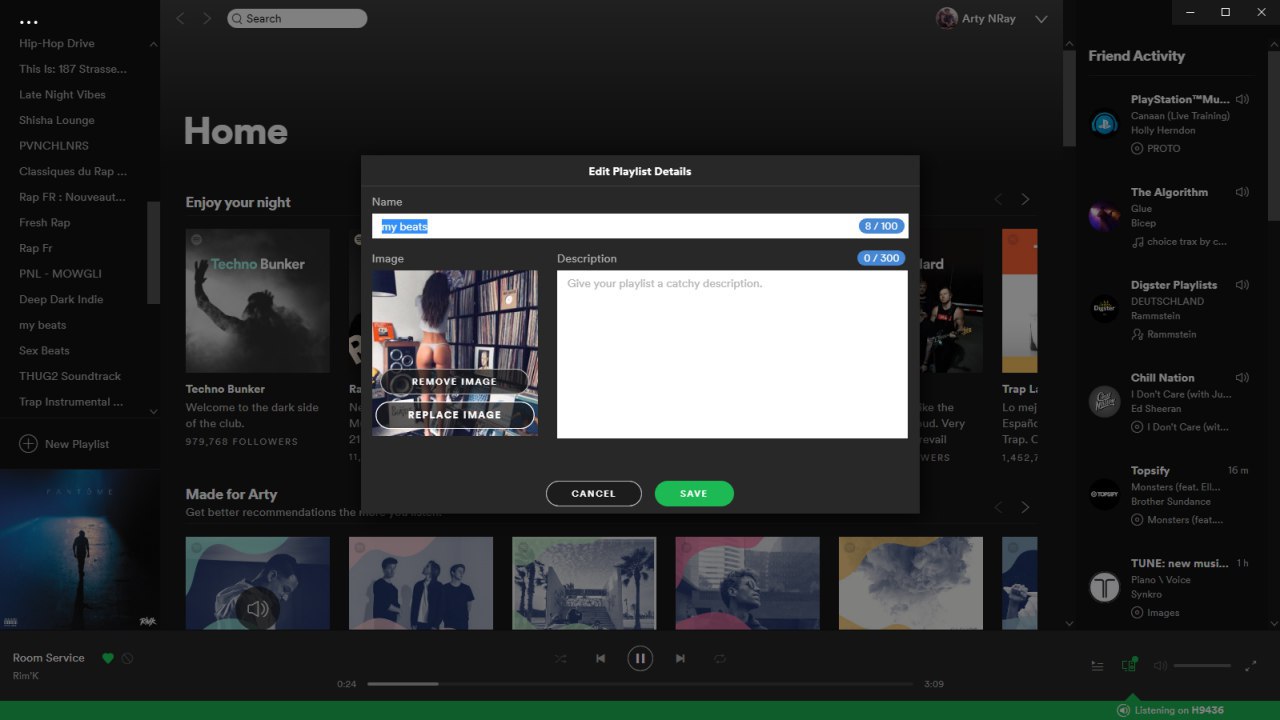Open the Sex Beats playlist in sidebar
Viewport: 1280px width, 720px height.
(44, 351)
